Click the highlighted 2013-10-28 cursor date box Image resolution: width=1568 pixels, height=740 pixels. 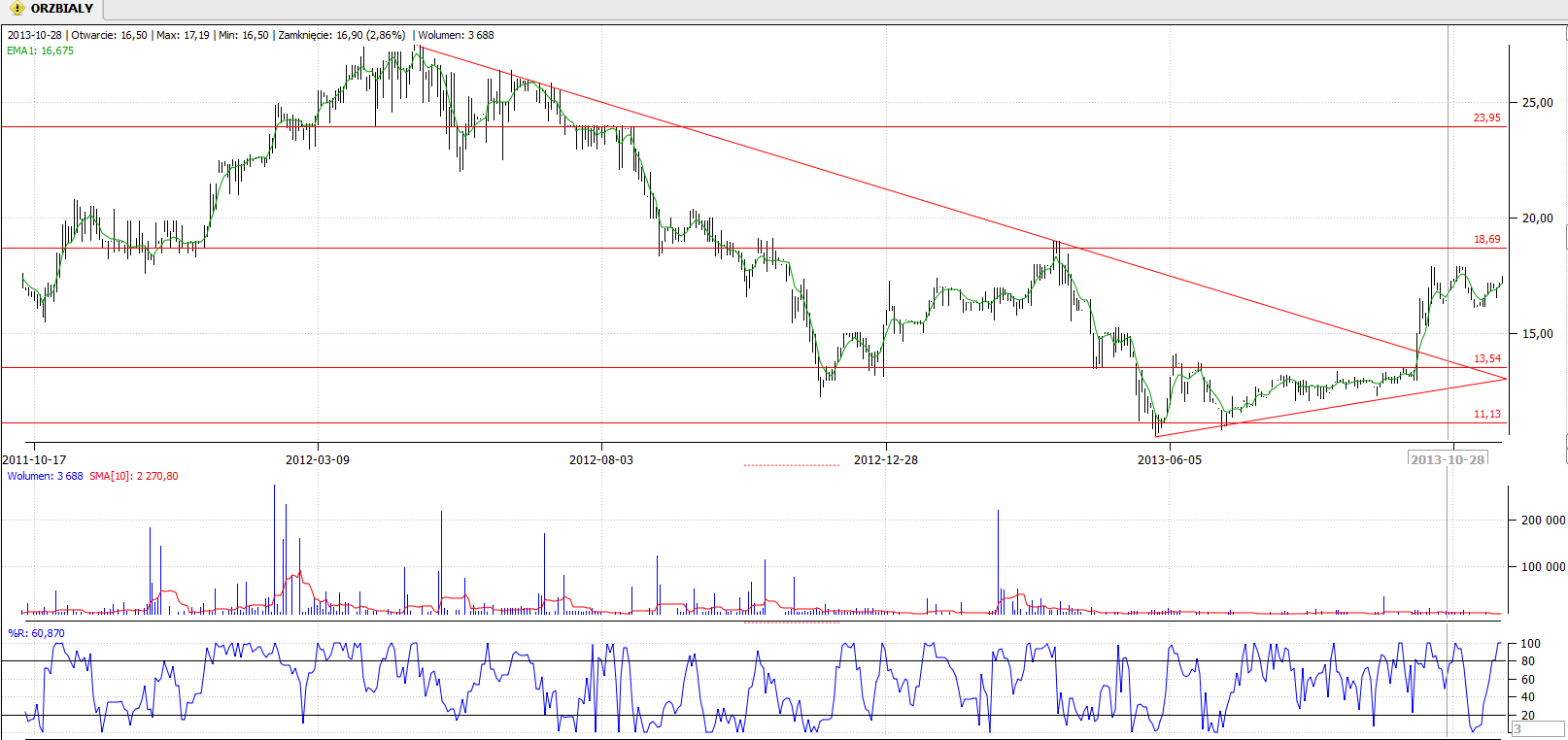[1448, 459]
